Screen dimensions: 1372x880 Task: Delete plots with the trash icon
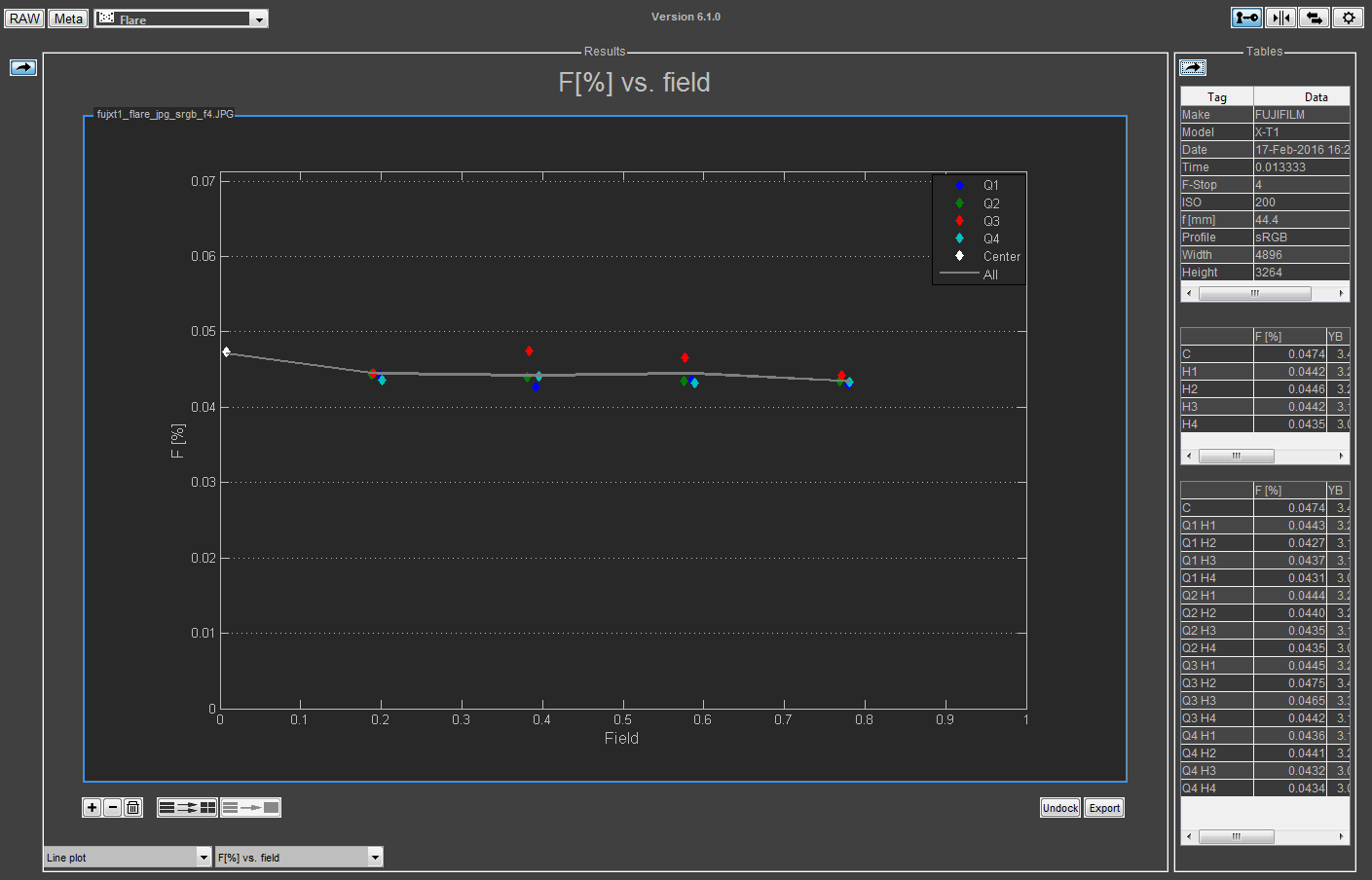click(x=133, y=807)
